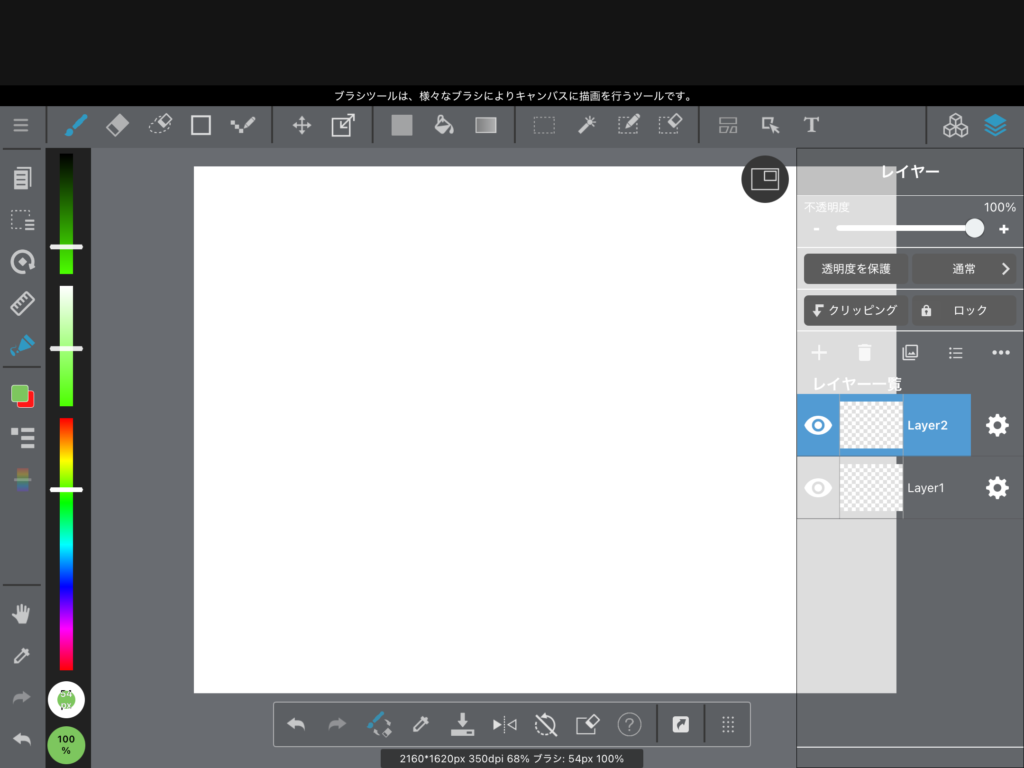Open the layer more options ellipsis
The image size is (1024, 768).
point(1000,352)
